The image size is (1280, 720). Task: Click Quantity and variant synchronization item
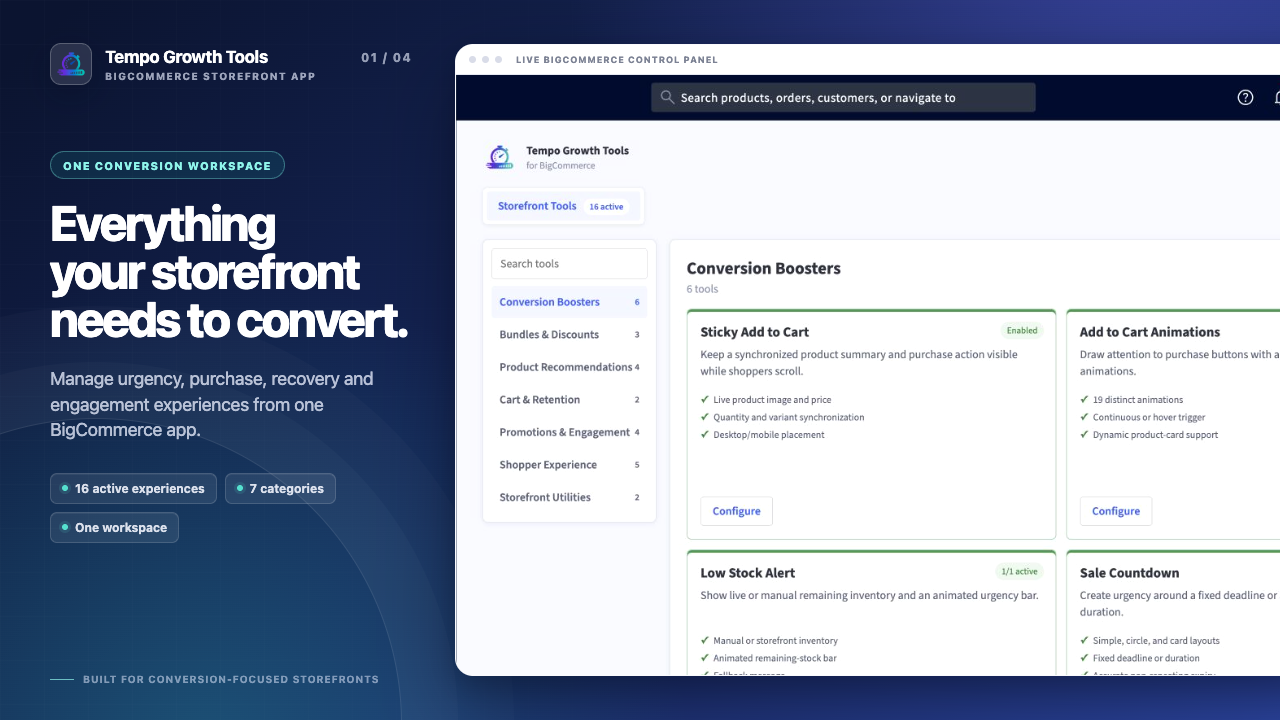pyautogui.click(x=782, y=417)
